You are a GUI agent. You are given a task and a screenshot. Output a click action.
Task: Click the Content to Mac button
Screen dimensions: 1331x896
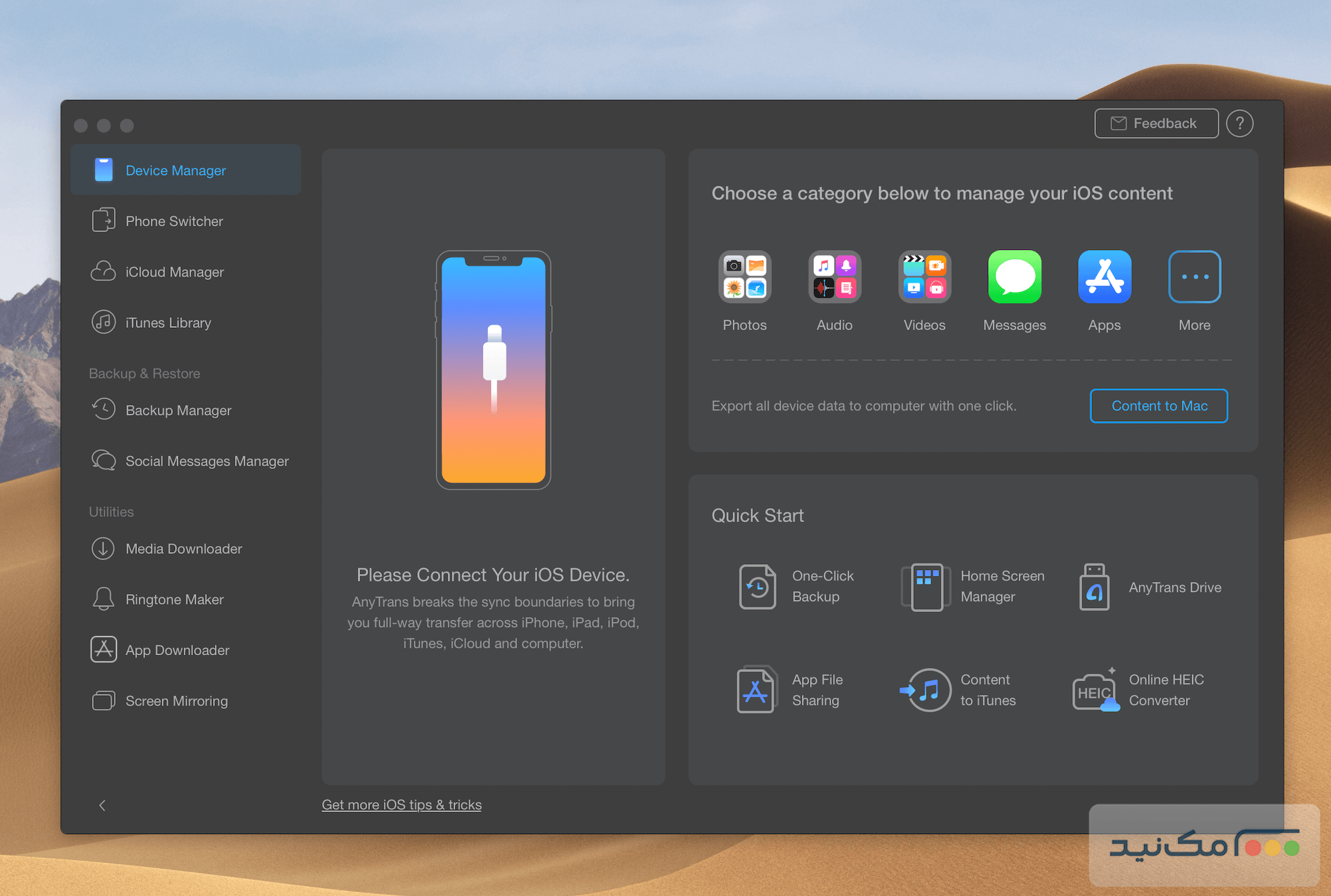coord(1159,406)
